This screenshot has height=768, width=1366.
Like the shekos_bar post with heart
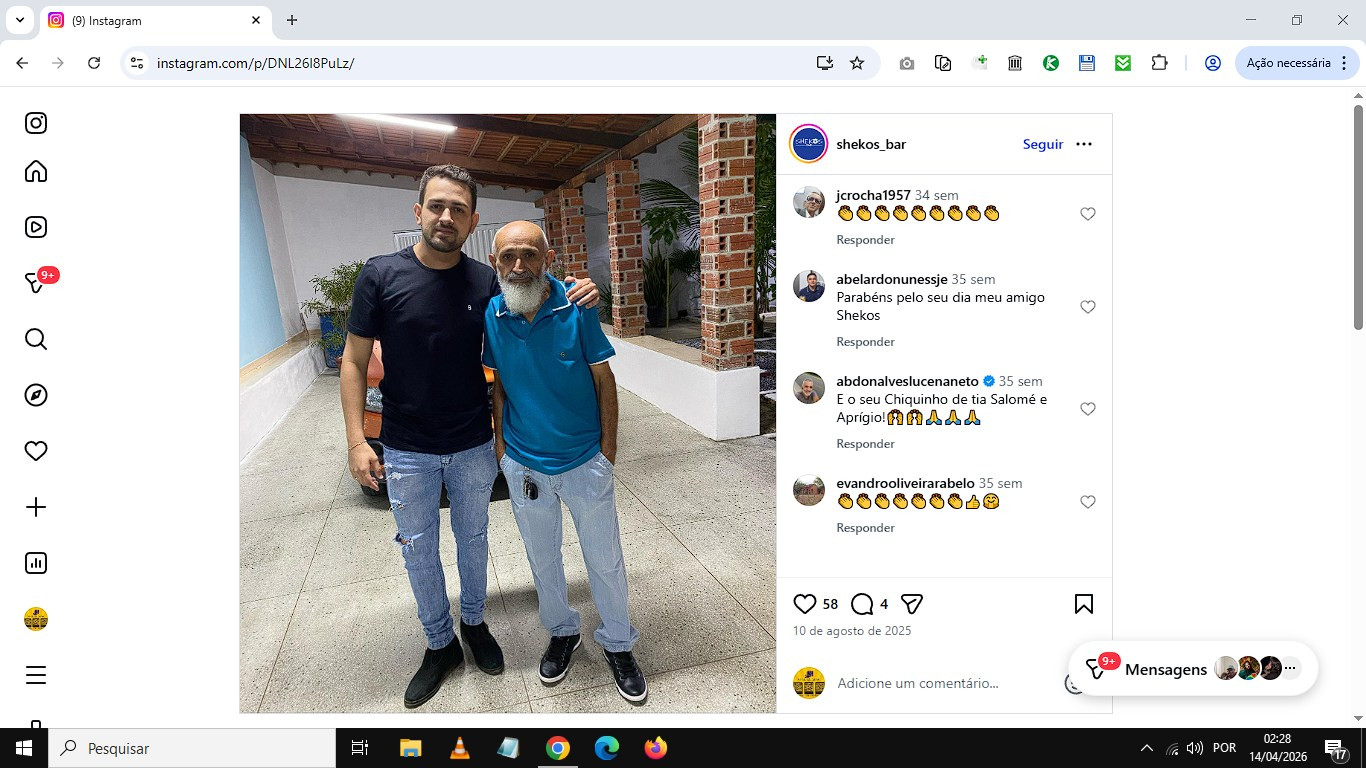(x=805, y=604)
